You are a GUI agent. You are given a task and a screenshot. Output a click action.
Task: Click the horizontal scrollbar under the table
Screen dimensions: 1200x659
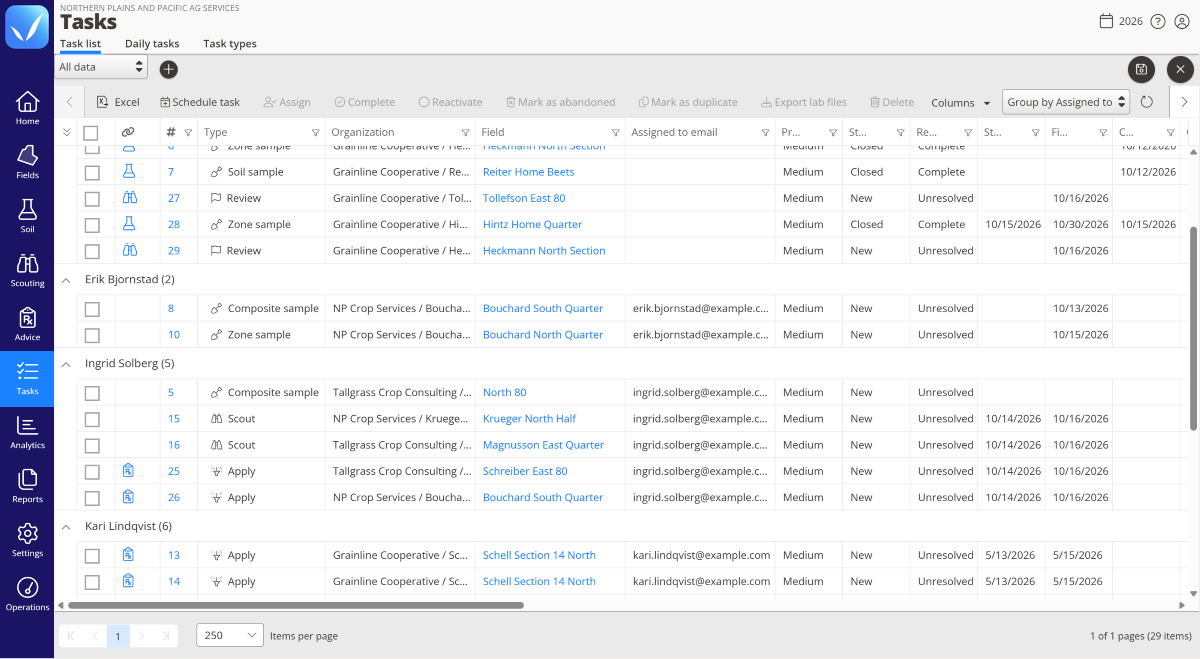[296, 605]
